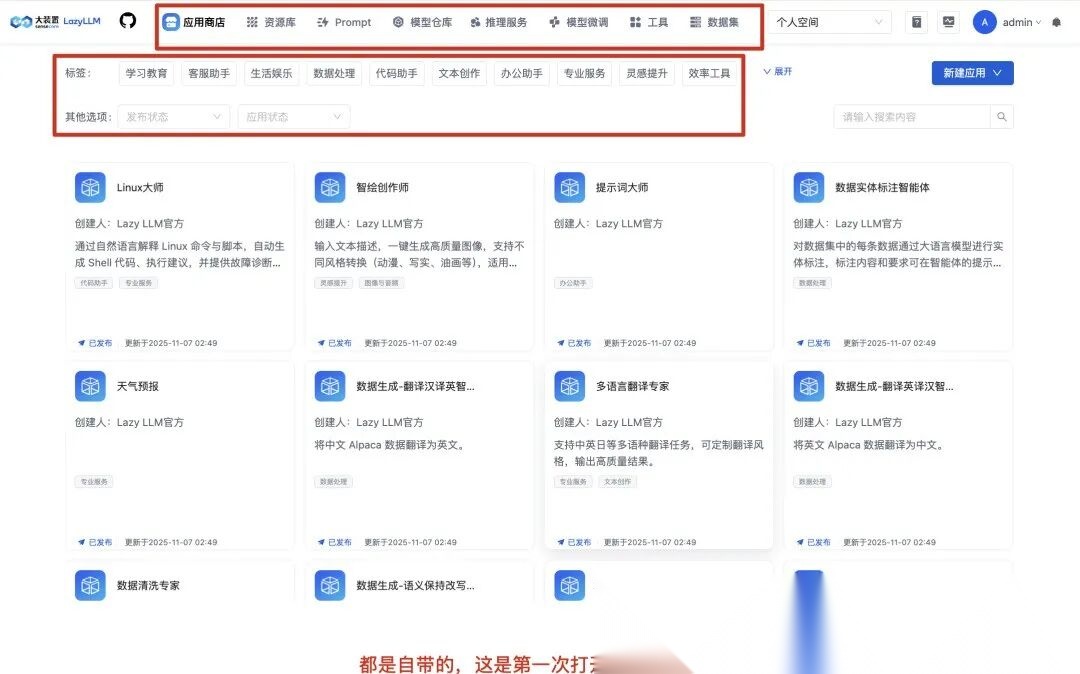Click 已发布 status on 天气预报 card
Viewport: 1080px width, 674px height.
[x=95, y=542]
